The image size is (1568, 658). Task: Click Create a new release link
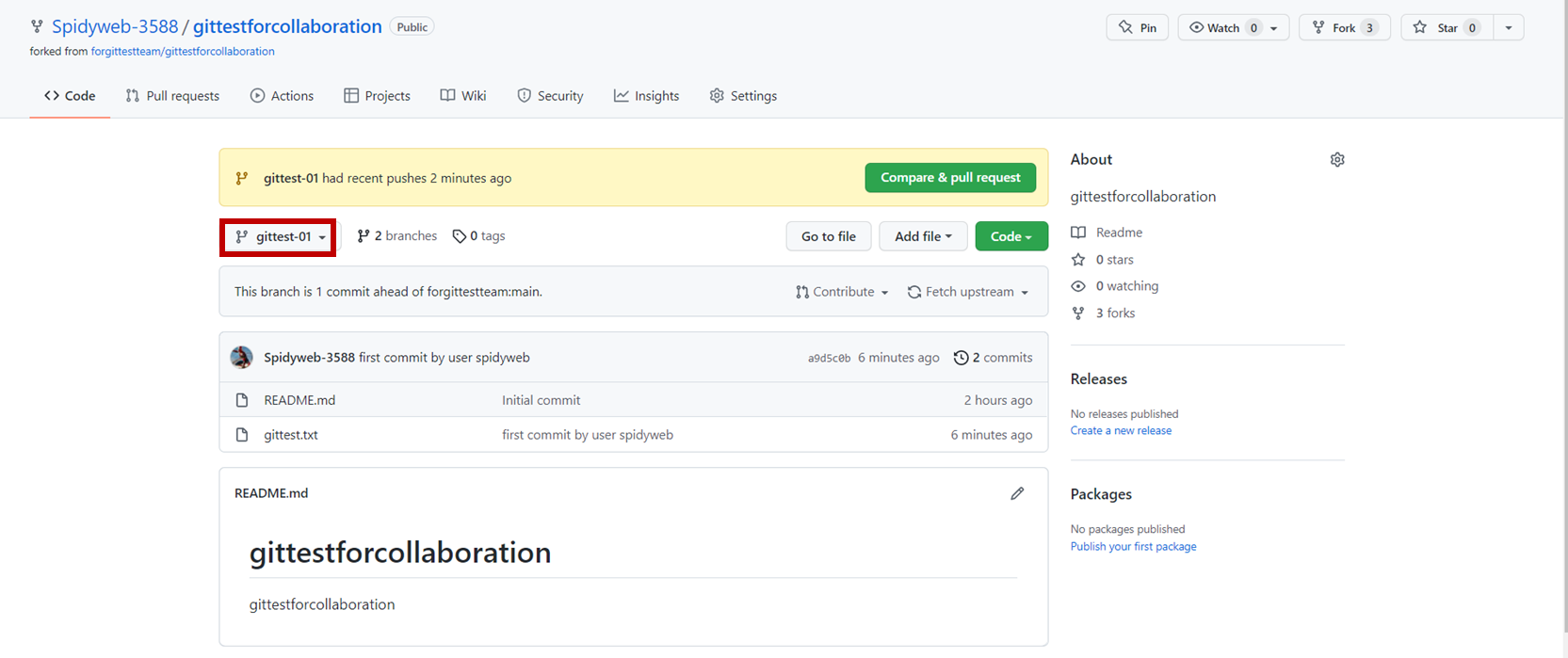1121,431
